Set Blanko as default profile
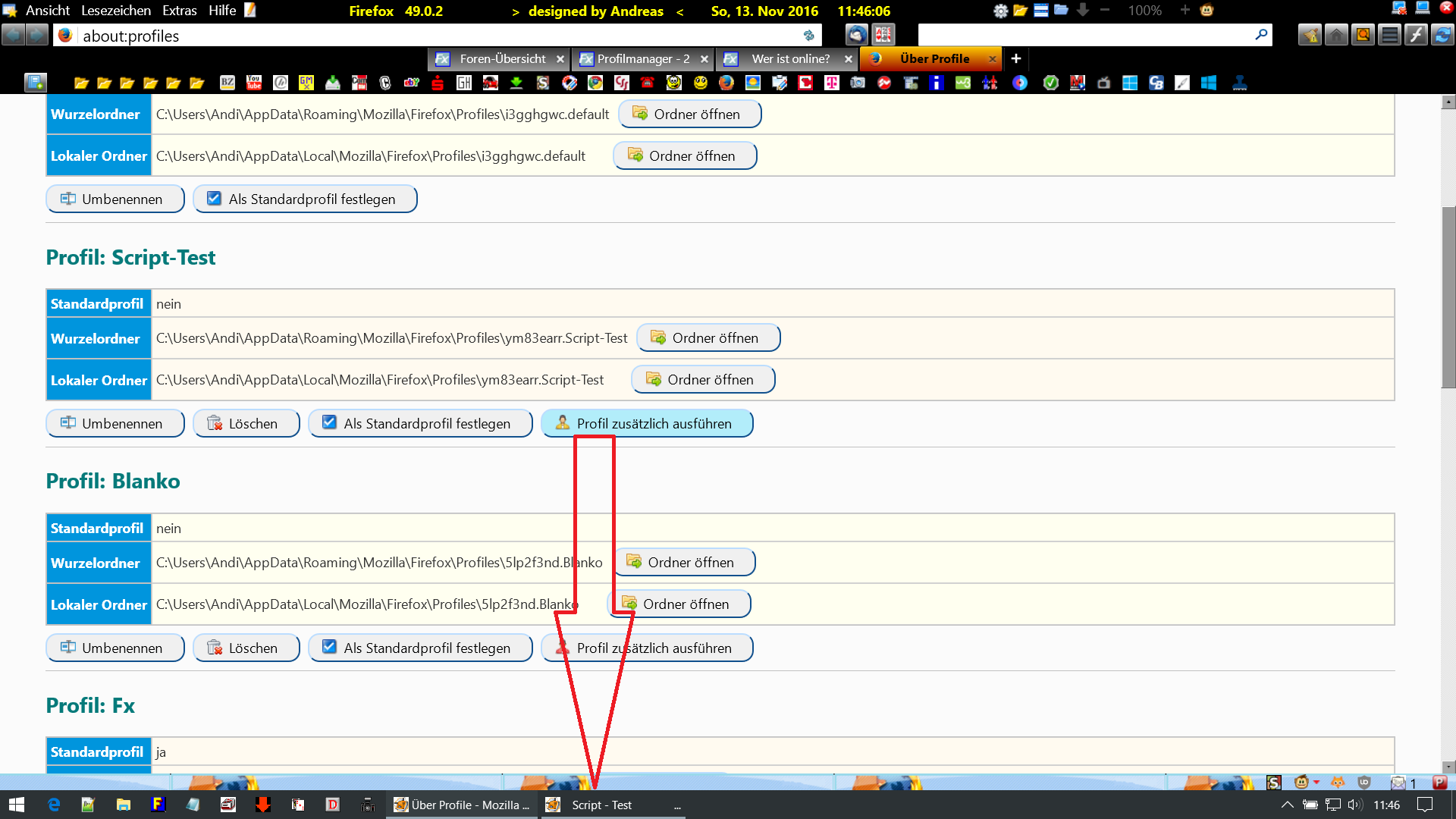 [x=420, y=648]
